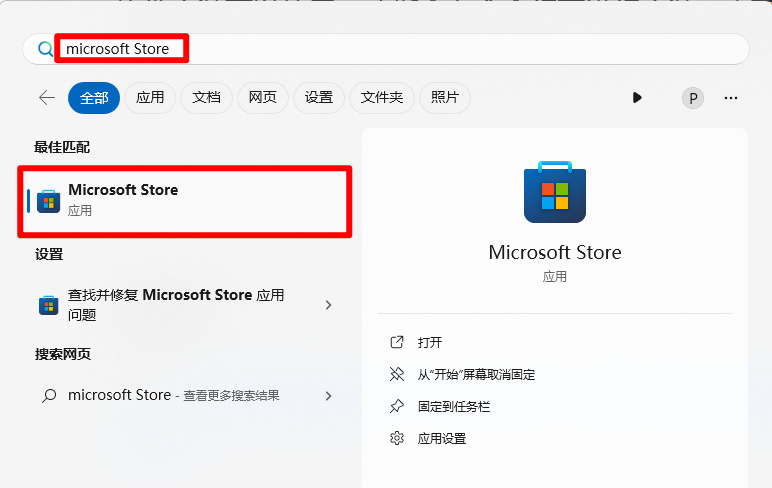Open the three-dot more options menu
The height and width of the screenshot is (488, 772).
pos(731,98)
